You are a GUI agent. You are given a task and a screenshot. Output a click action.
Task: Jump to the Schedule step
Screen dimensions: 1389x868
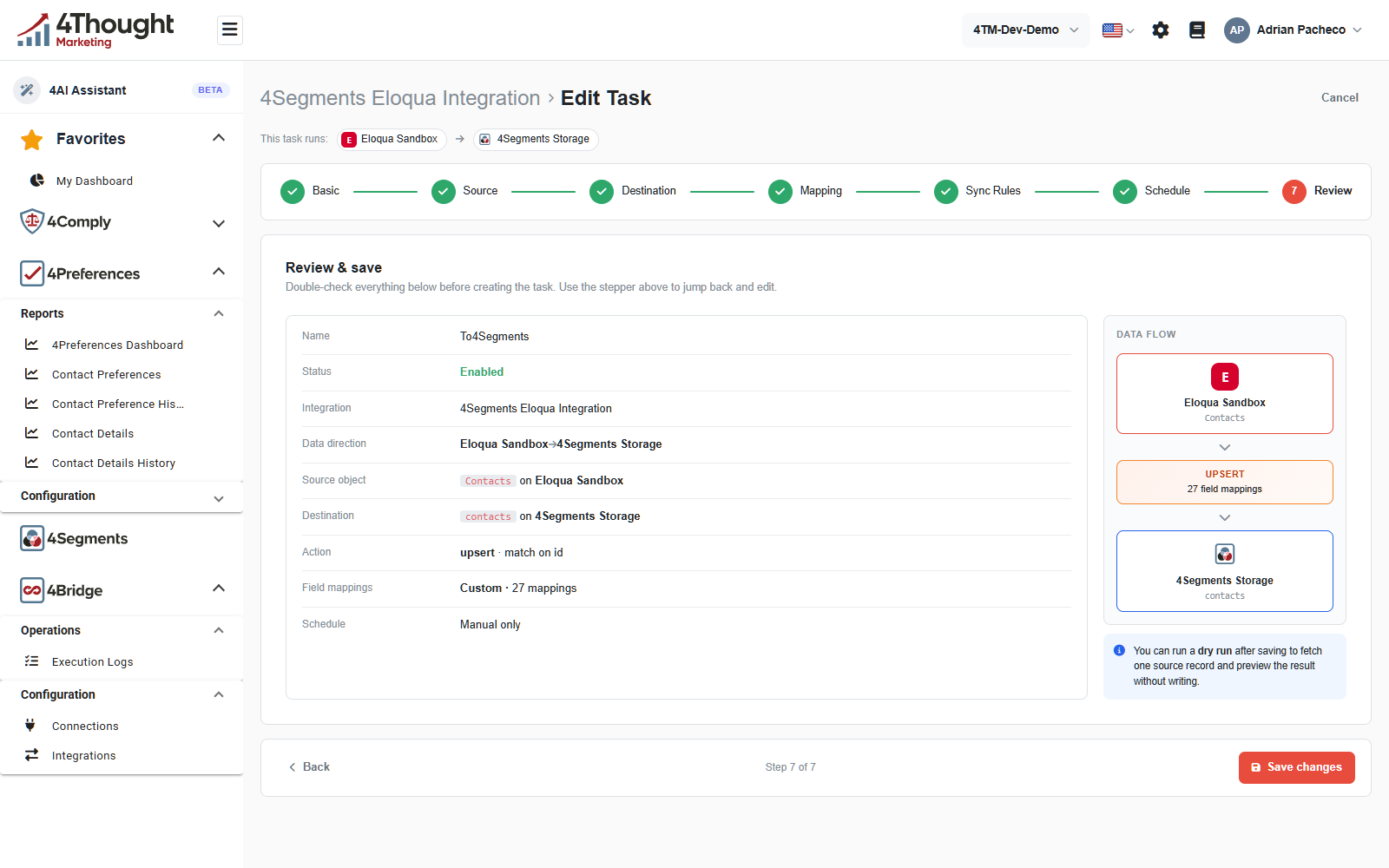(x=1151, y=191)
